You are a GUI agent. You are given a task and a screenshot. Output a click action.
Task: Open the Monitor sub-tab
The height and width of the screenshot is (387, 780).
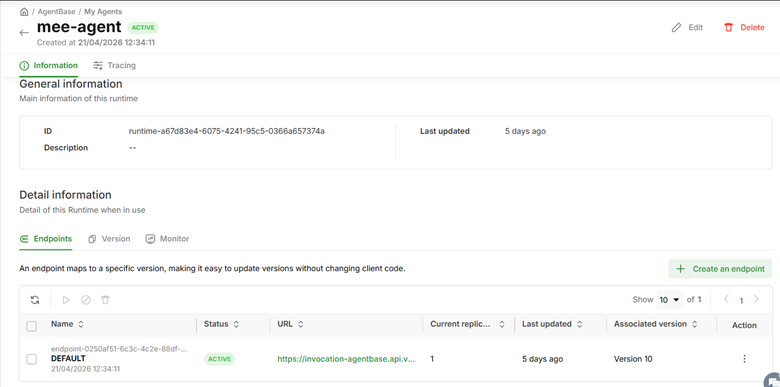point(167,239)
